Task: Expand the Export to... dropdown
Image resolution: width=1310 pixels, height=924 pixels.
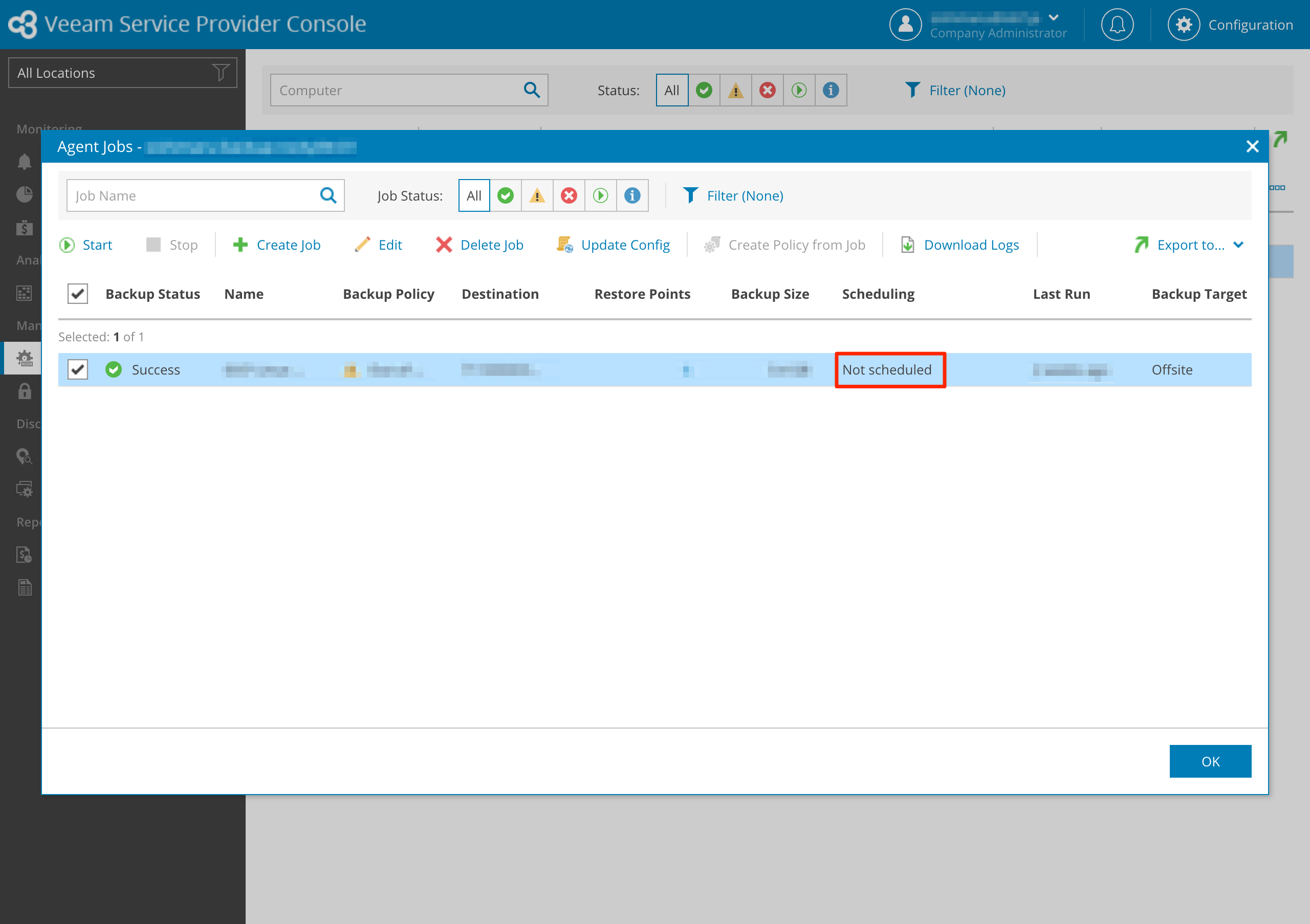Action: (1190, 245)
